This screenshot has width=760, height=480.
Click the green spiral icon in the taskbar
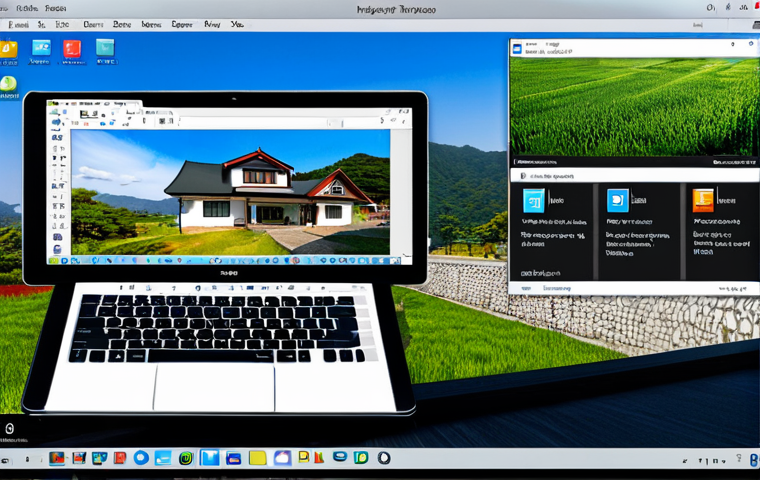[x=186, y=458]
